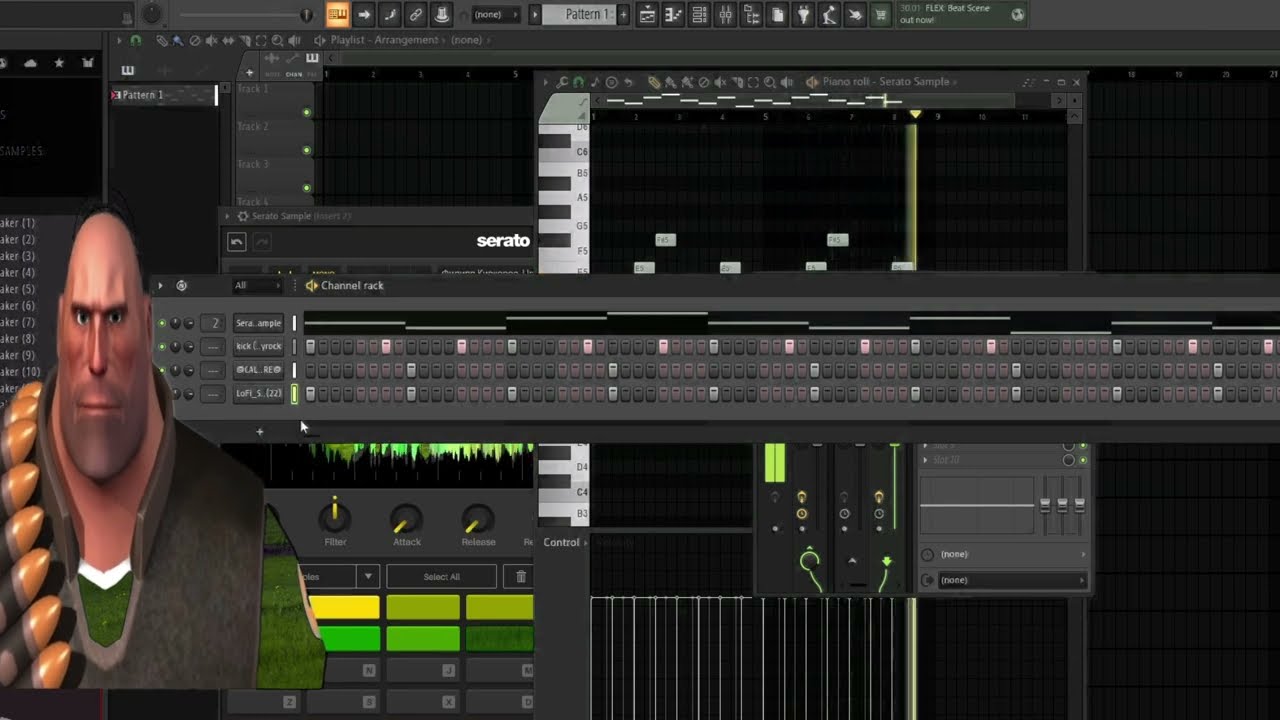Image resolution: width=1280 pixels, height=720 pixels.
Task: Click the yellow playhead marker in Piano roll
Action: pos(915,115)
